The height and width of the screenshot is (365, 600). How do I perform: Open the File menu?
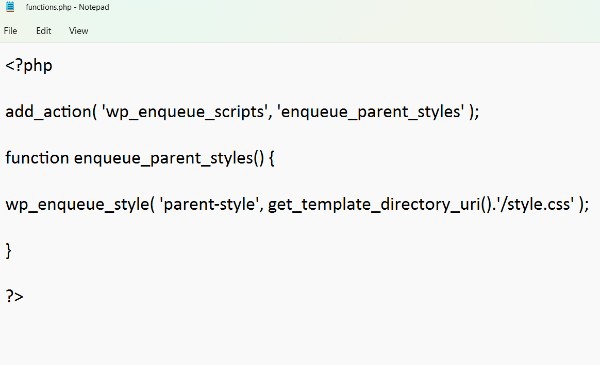coord(10,31)
